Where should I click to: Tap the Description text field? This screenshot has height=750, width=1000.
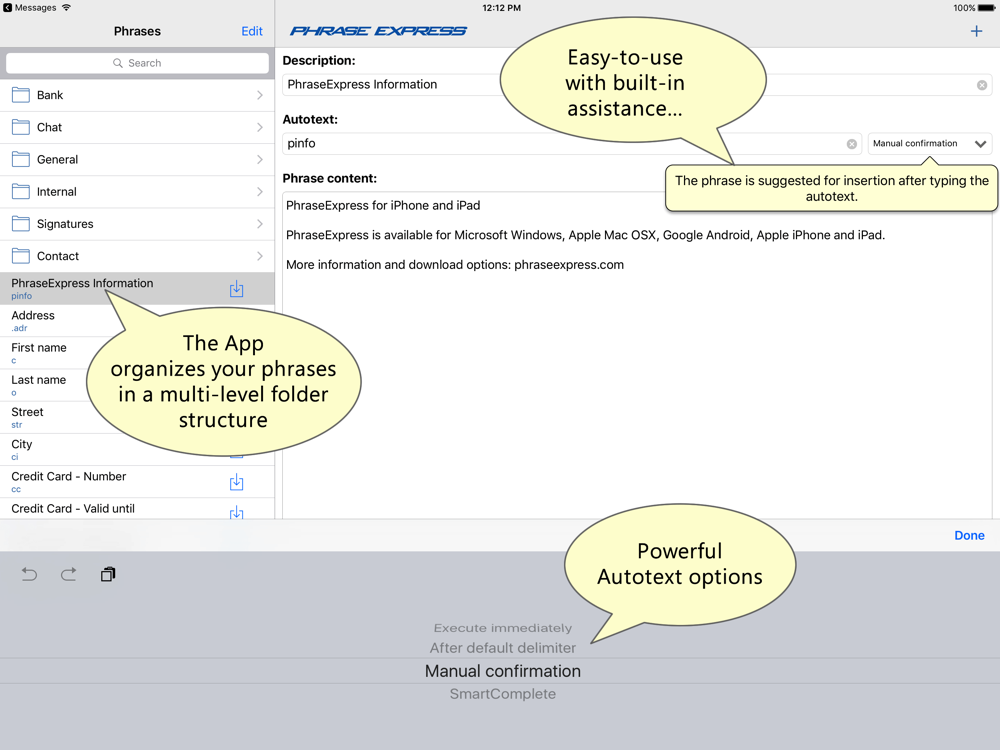click(636, 85)
